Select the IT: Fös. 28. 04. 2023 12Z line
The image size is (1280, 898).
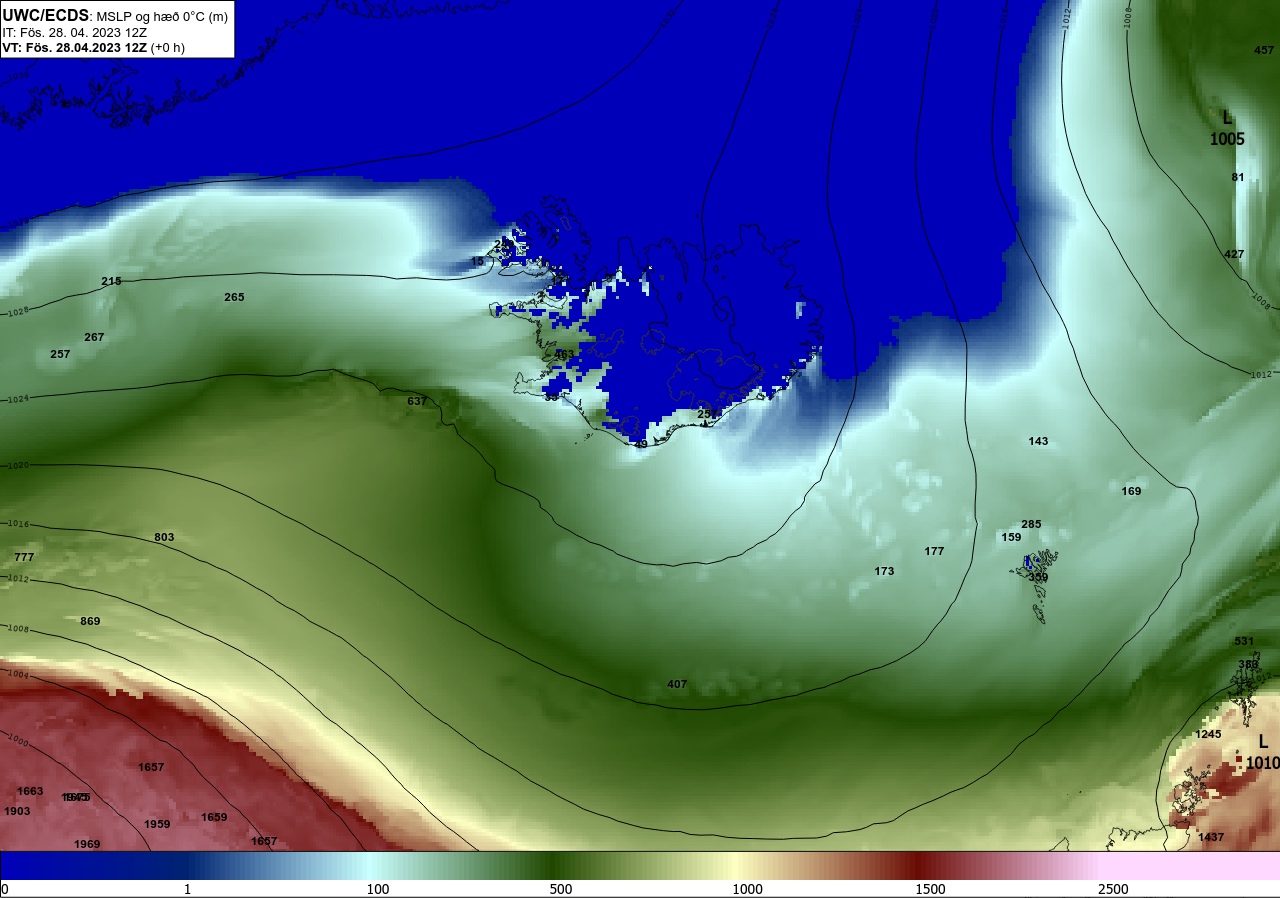coord(75,32)
